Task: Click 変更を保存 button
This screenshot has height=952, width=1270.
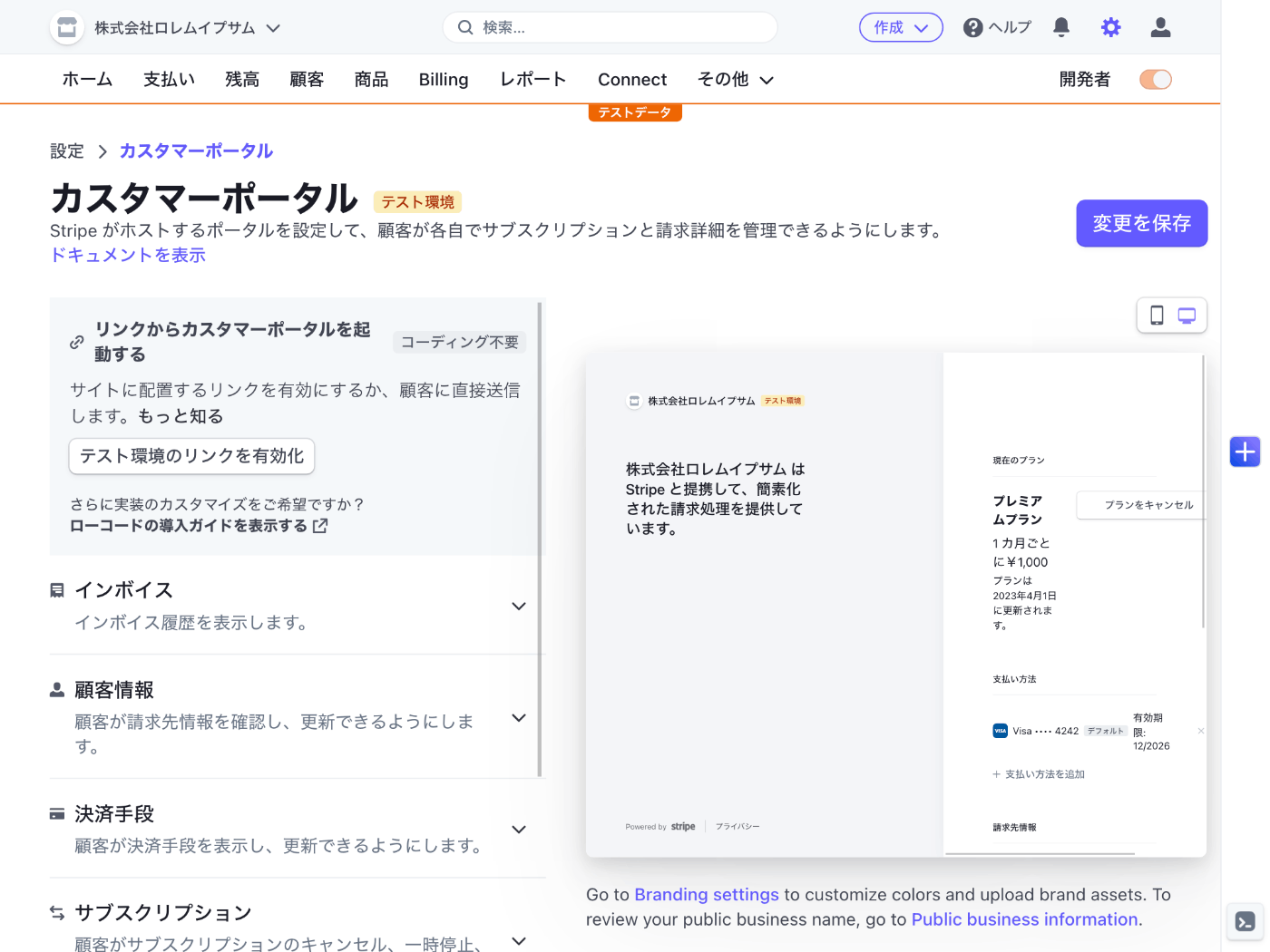Action: pyautogui.click(x=1141, y=223)
